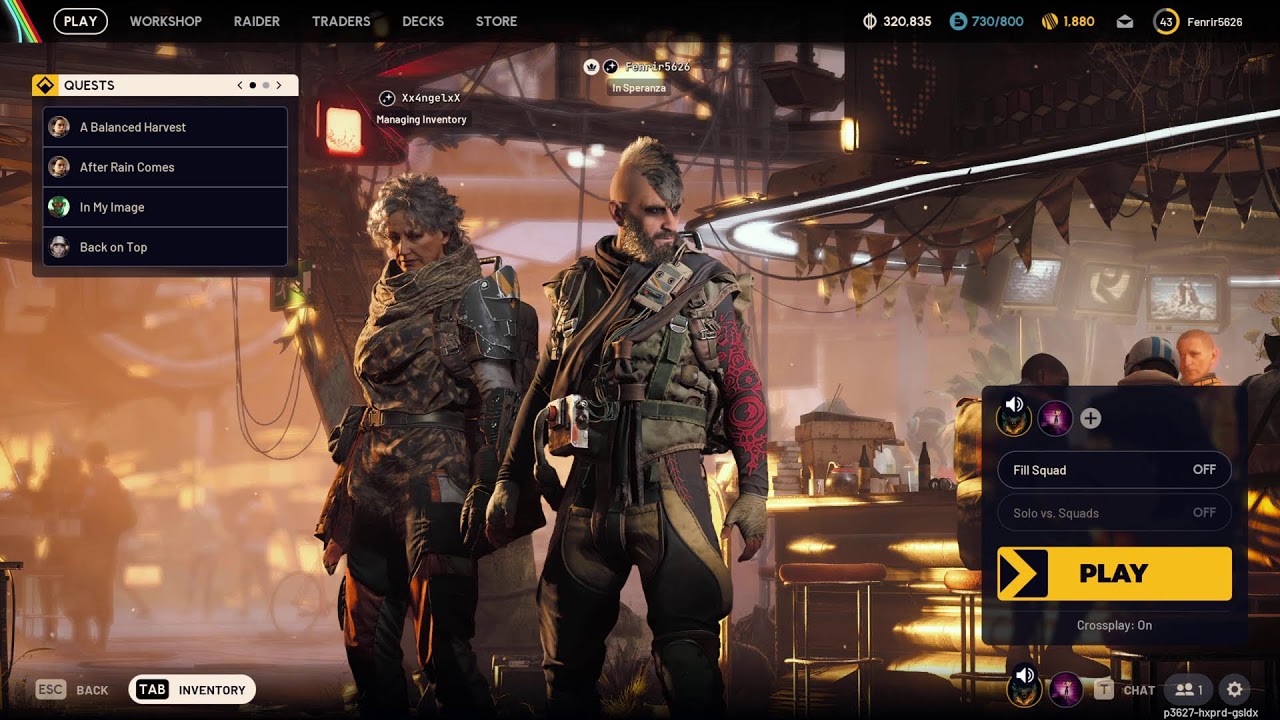Select the first quests page dot
Image resolution: width=1280 pixels, height=720 pixels.
252,85
